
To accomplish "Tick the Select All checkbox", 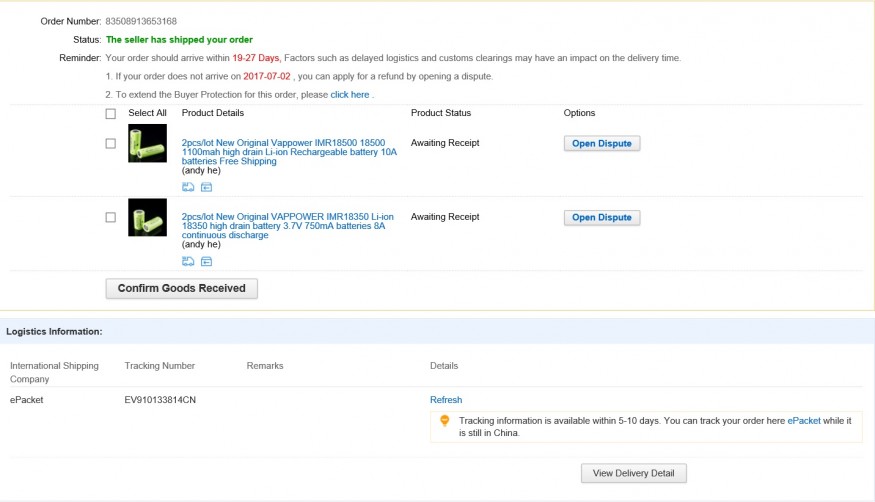I will 111,113.
